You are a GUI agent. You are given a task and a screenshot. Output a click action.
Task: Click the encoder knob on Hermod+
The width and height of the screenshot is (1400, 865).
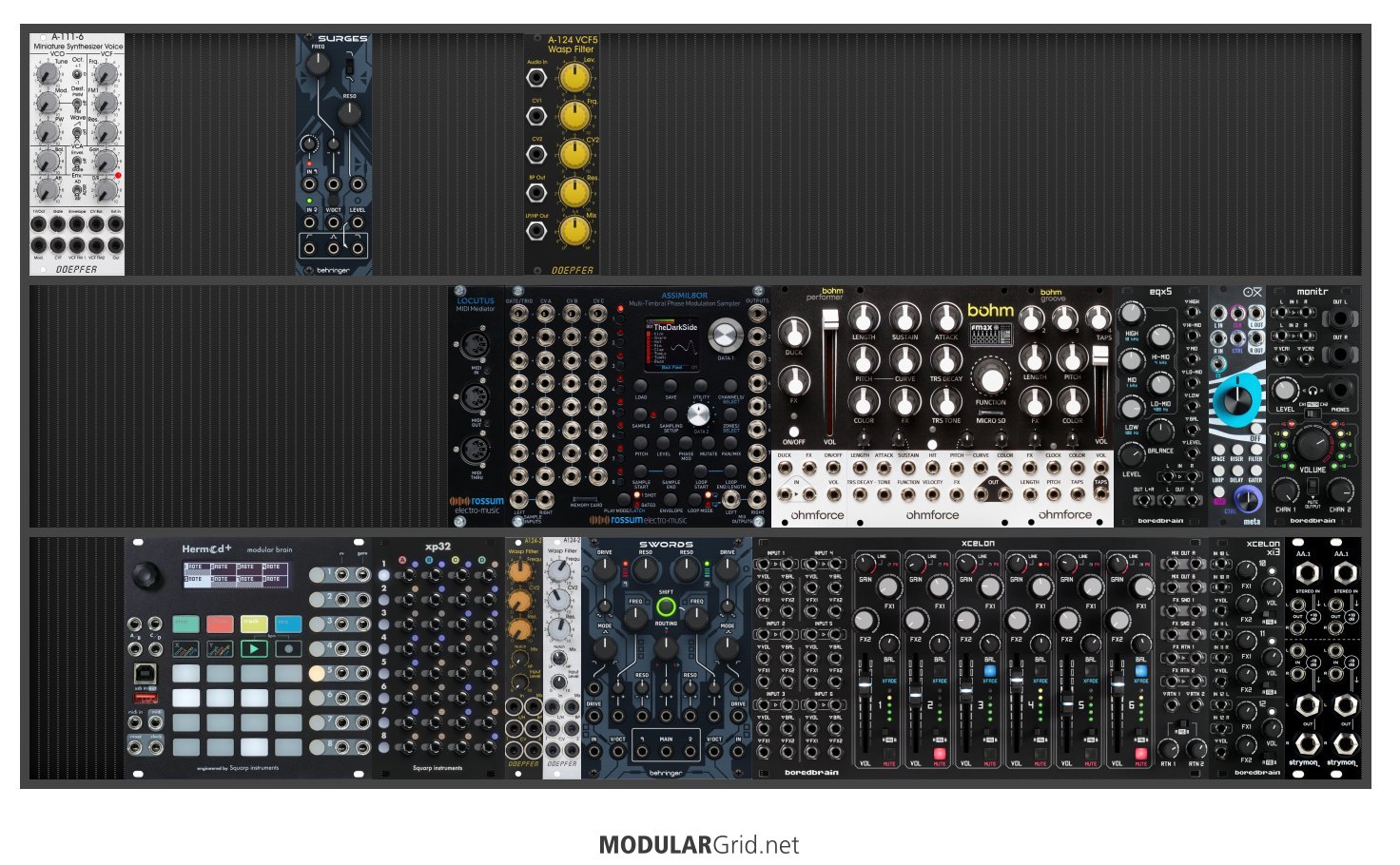pos(146,574)
